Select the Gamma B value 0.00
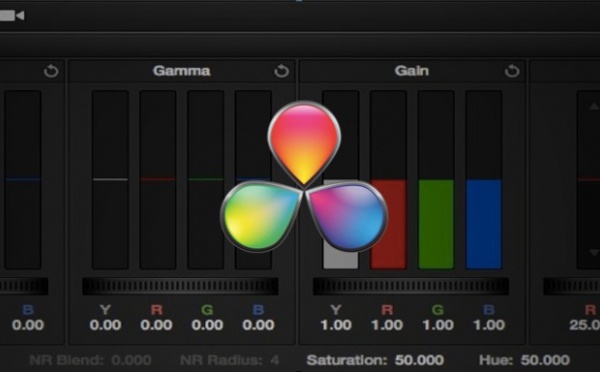This screenshot has height=372, width=600. (x=258, y=325)
